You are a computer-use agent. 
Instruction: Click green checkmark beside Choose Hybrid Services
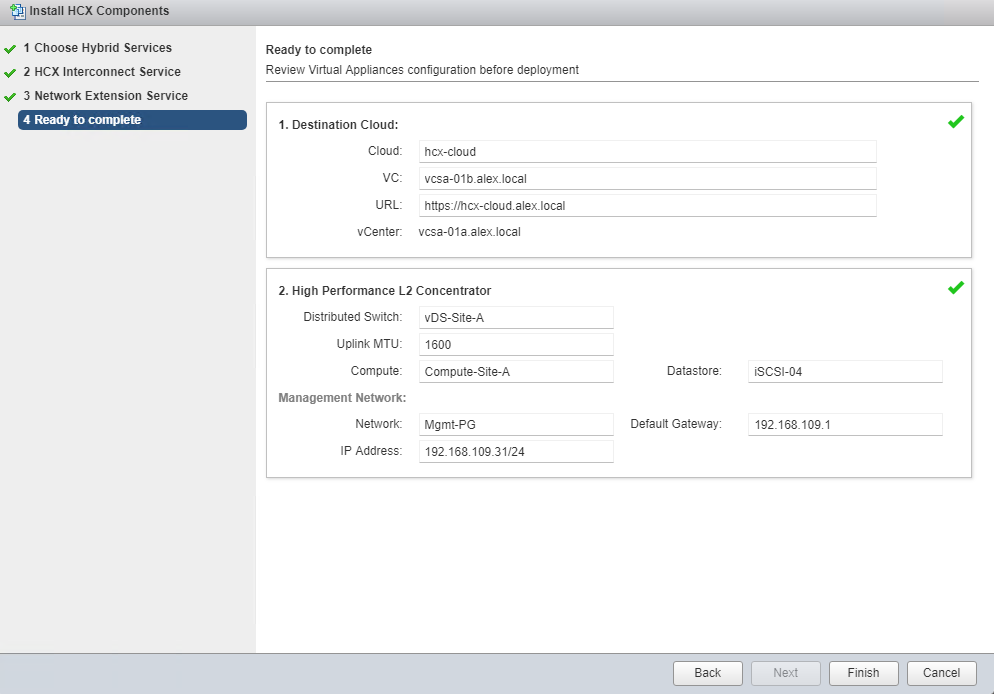click(x=11, y=48)
